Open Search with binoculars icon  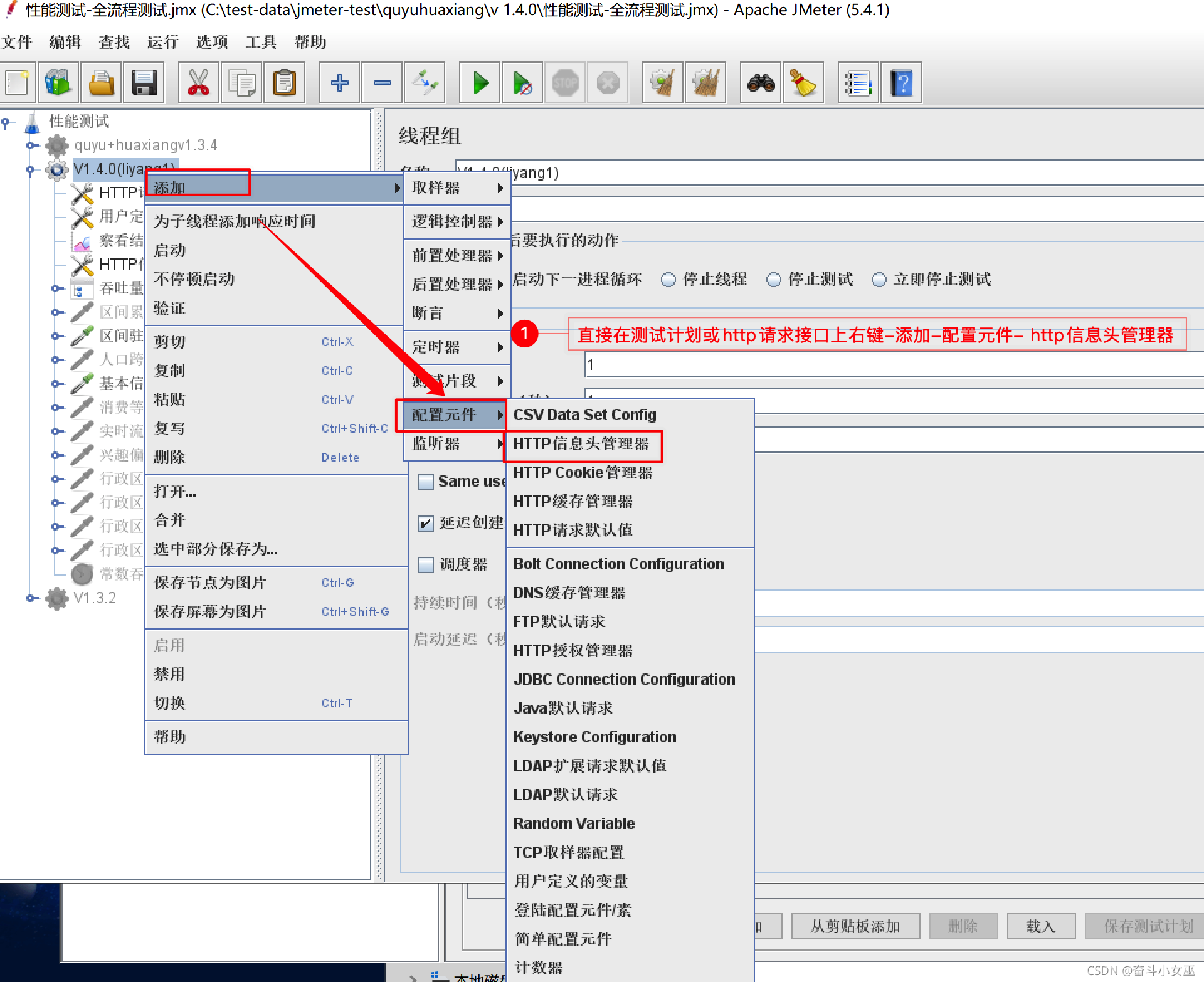(761, 82)
